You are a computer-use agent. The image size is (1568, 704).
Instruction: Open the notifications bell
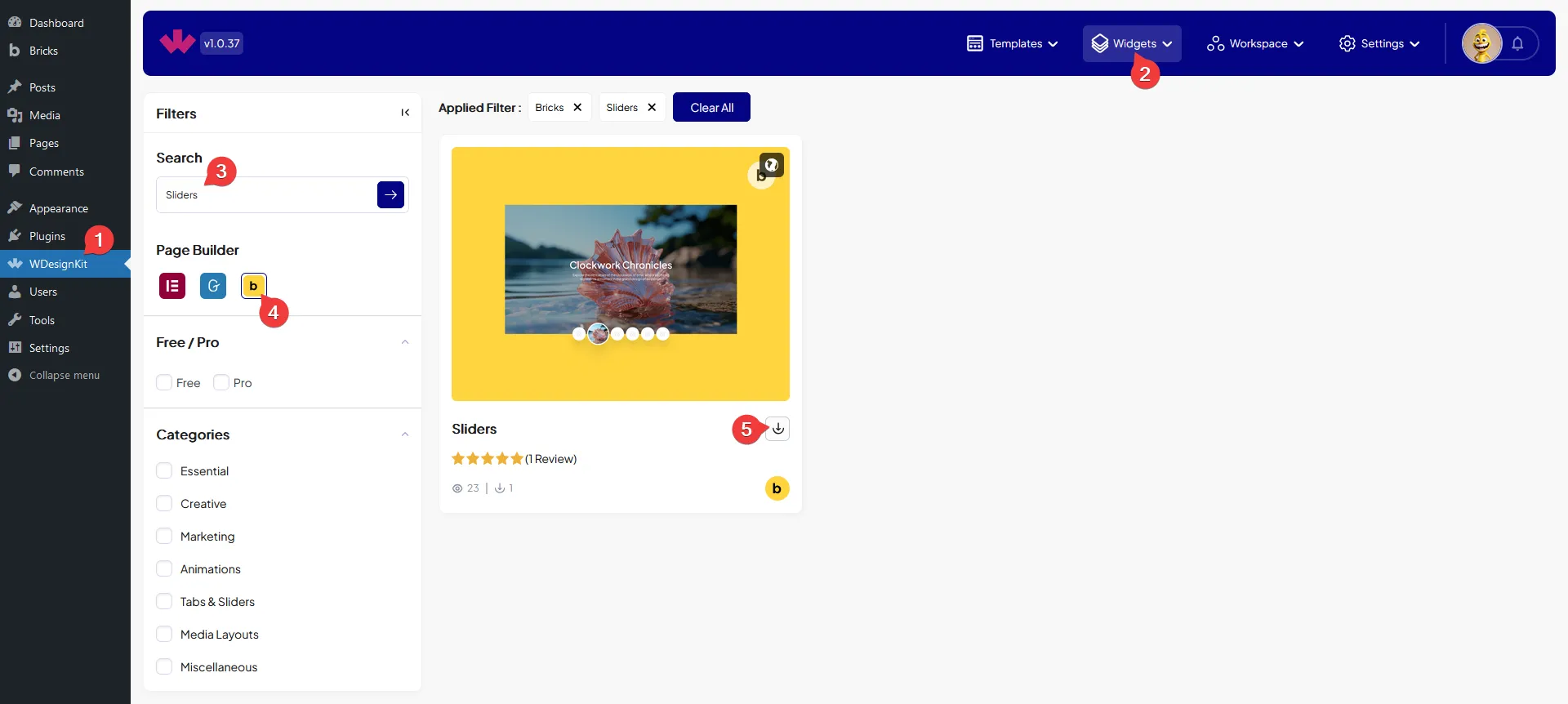(1517, 44)
